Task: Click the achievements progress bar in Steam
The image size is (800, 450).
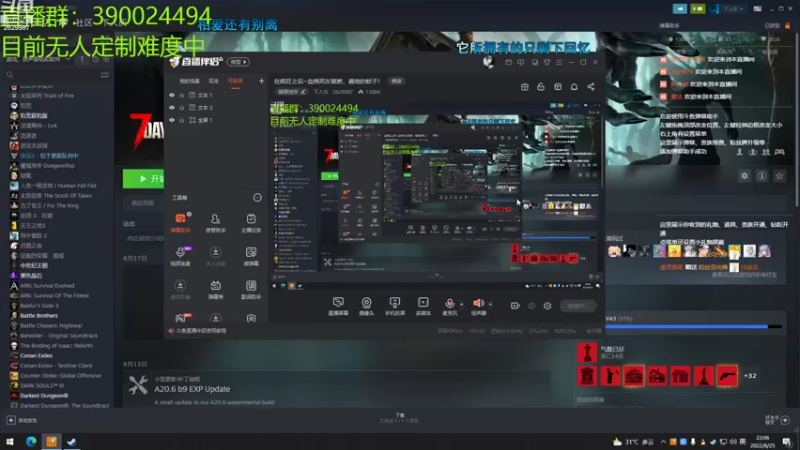Action: (693, 327)
